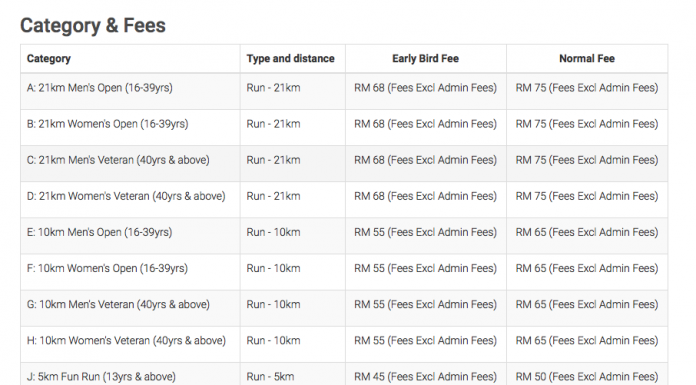Click the 'Normal Fee' column header
The width and height of the screenshot is (696, 385).
coord(587,59)
